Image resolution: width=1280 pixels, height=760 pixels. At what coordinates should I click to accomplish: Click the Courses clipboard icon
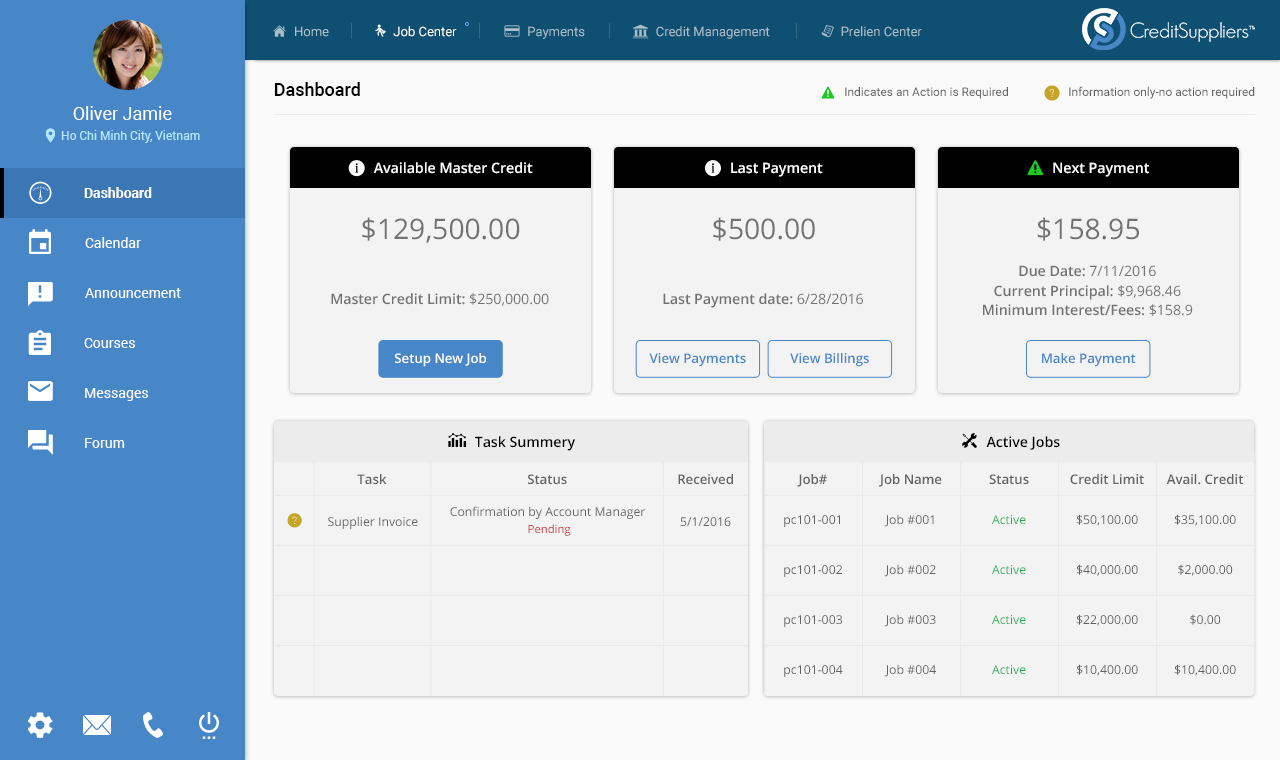click(x=40, y=343)
